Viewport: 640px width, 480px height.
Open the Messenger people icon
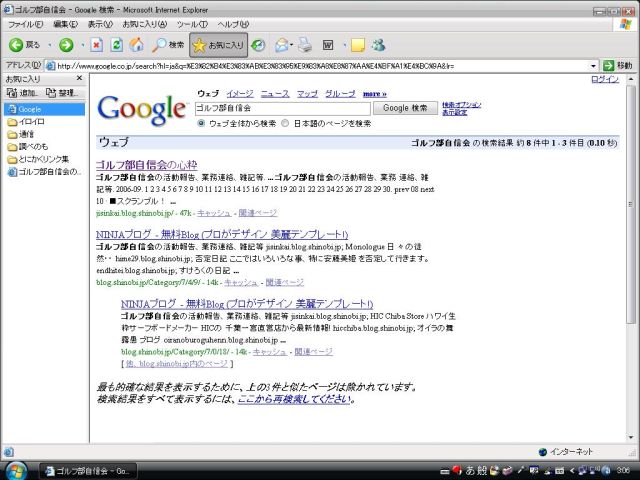pyautogui.click(x=378, y=45)
